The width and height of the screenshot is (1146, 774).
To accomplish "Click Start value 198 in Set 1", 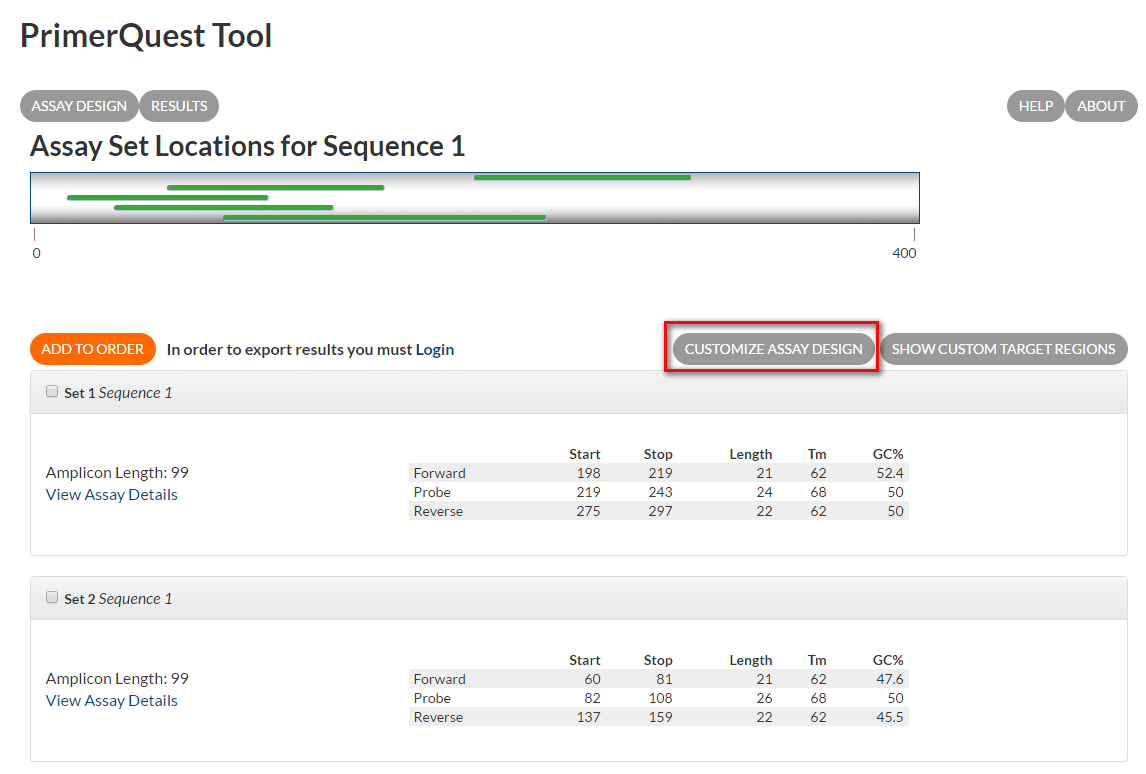I will (x=588, y=473).
